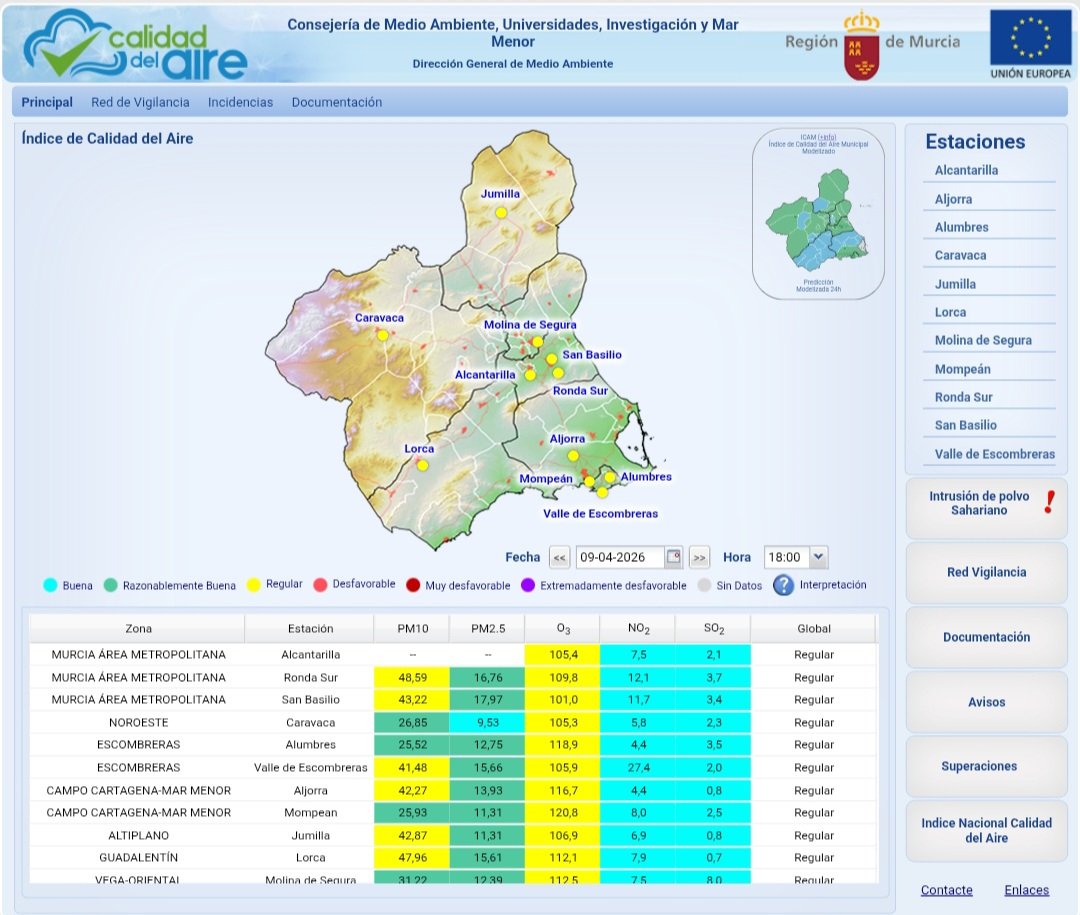Click the Avisos sidebar button

coord(986,701)
